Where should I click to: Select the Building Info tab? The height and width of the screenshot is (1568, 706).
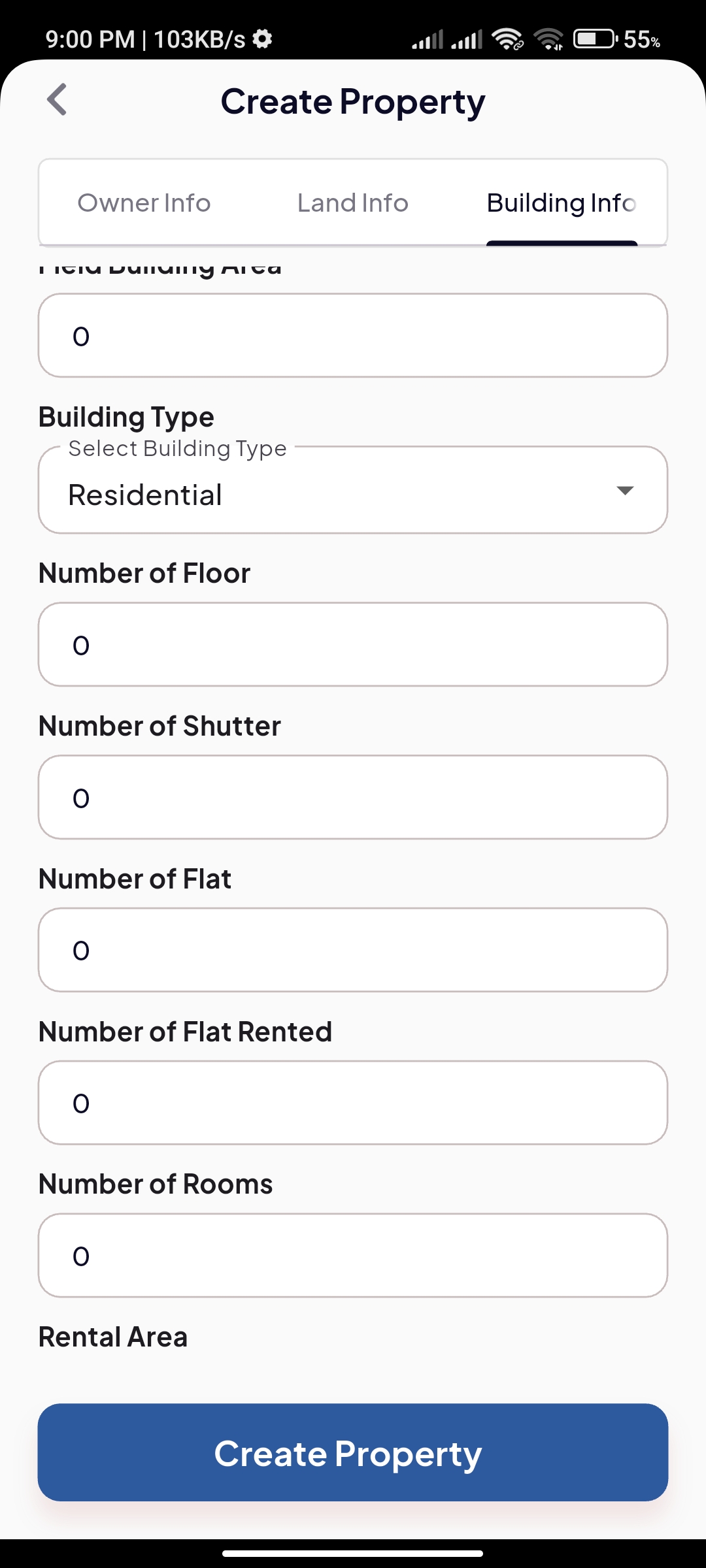point(562,203)
